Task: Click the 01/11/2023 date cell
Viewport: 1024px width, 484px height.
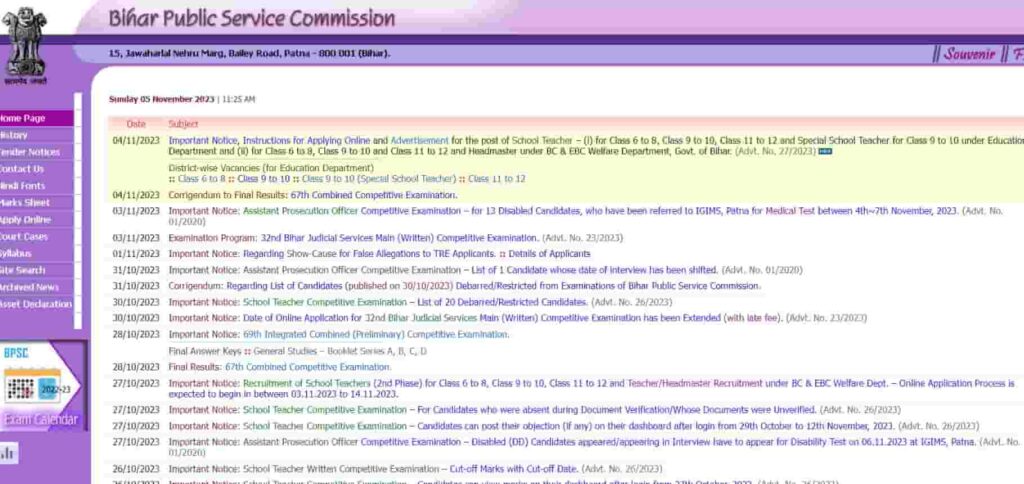Action: (136, 254)
